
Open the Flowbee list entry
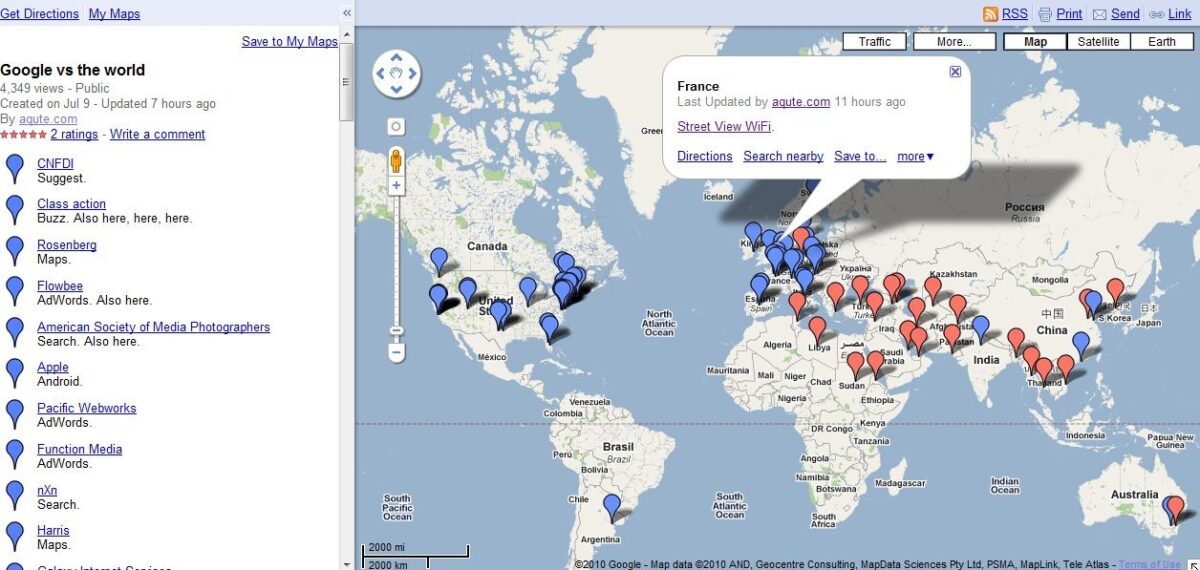60,286
